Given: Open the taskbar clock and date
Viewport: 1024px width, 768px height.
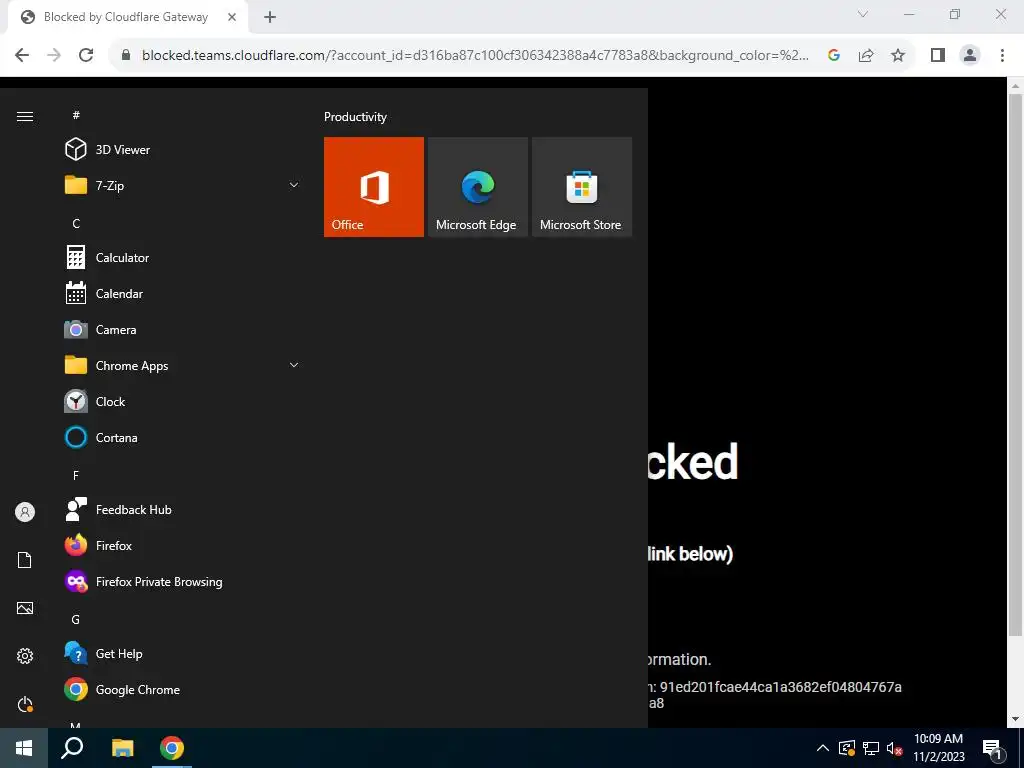Looking at the screenshot, I should point(938,748).
